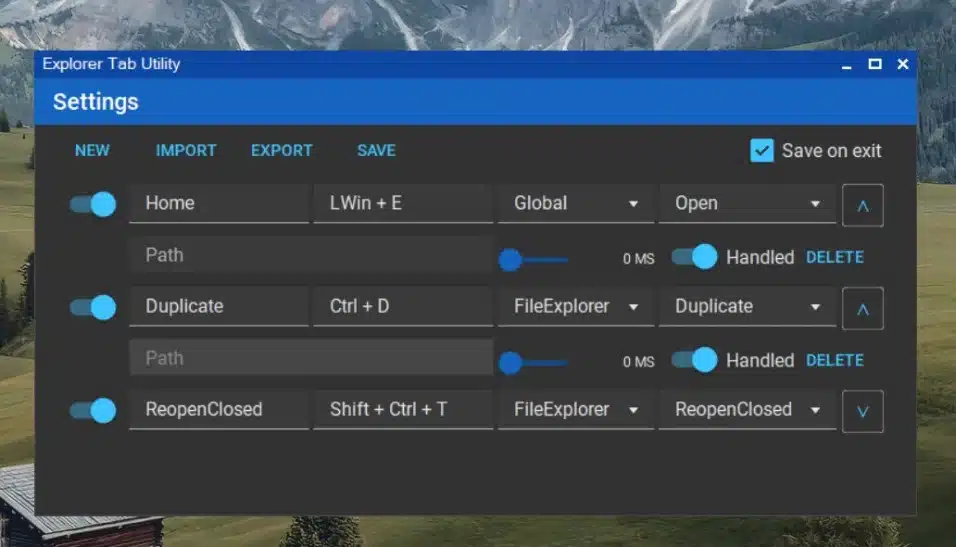Open the Global scope dropdown for Home
The image size is (956, 547).
pos(576,204)
